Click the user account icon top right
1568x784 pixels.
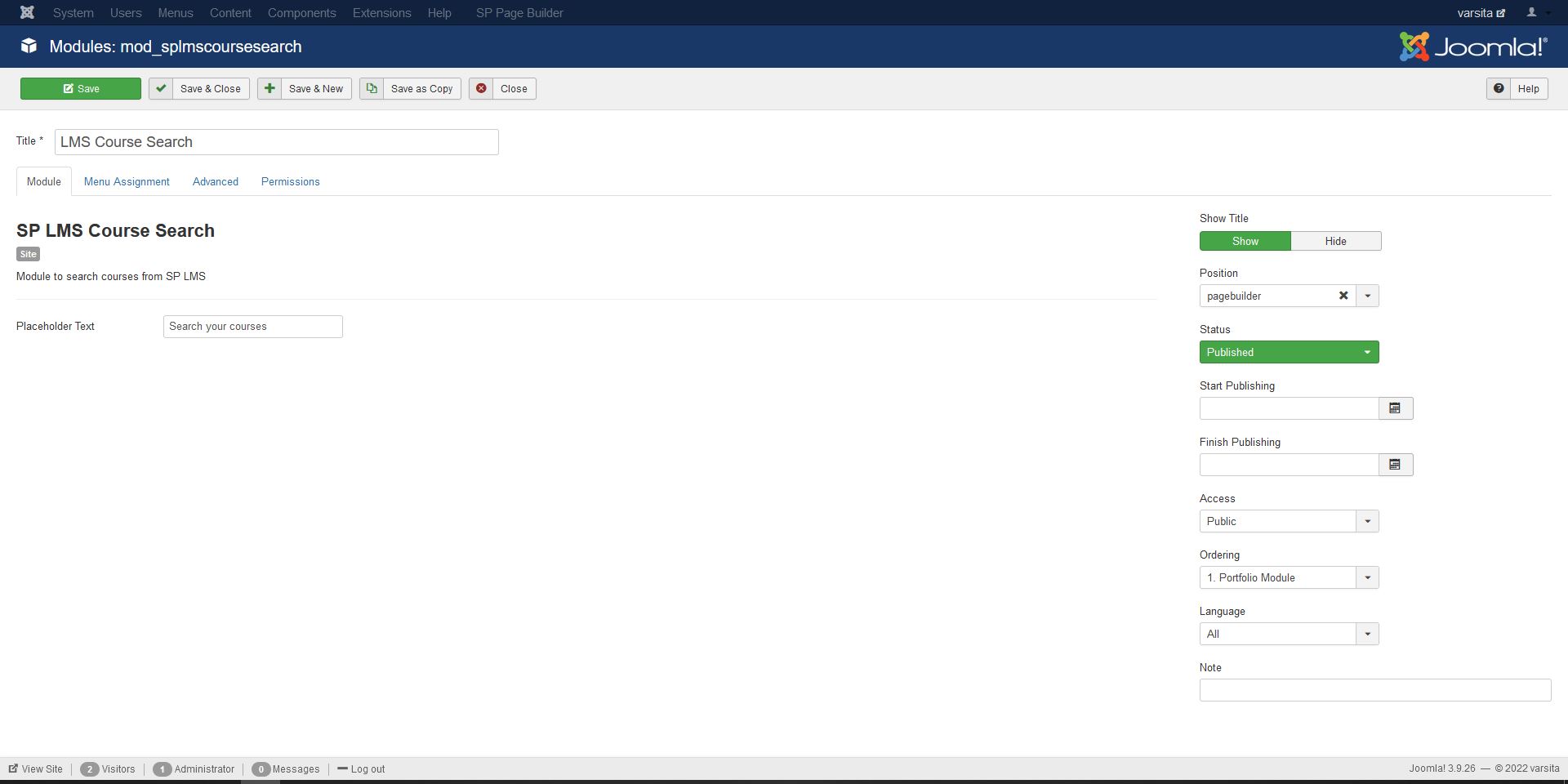pyautogui.click(x=1531, y=12)
